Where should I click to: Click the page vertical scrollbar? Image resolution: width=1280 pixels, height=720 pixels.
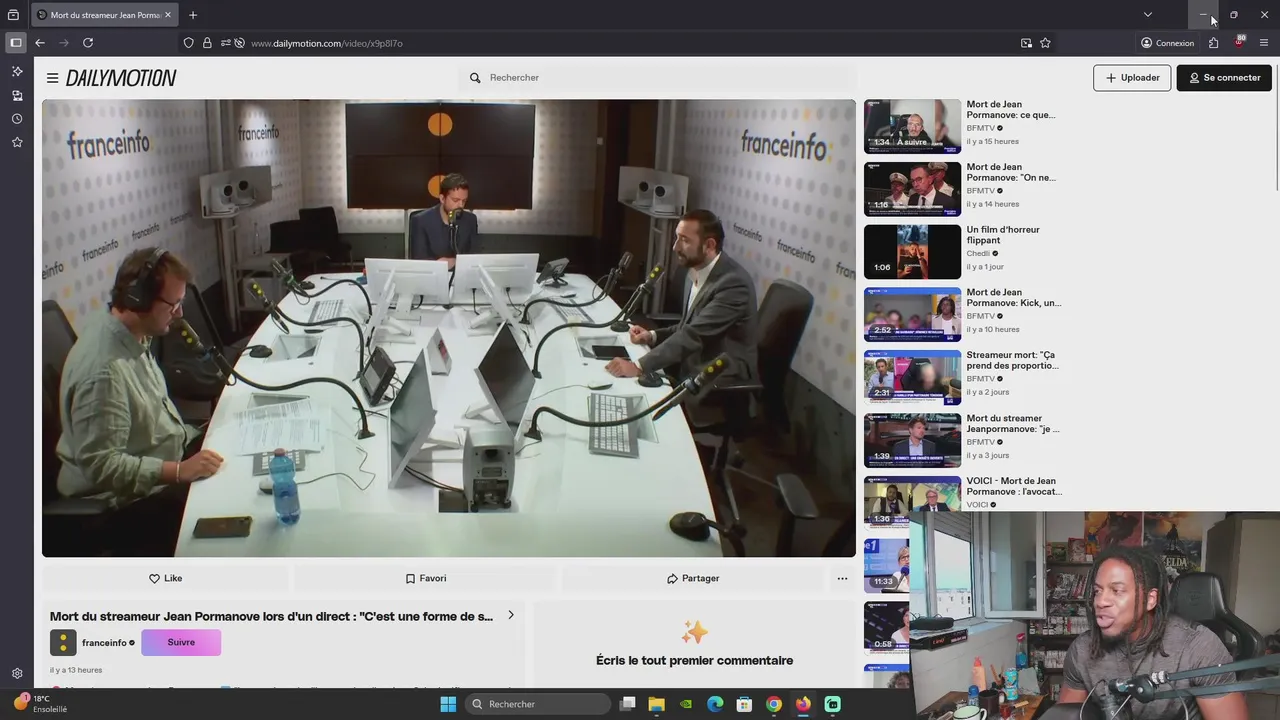click(x=1276, y=130)
